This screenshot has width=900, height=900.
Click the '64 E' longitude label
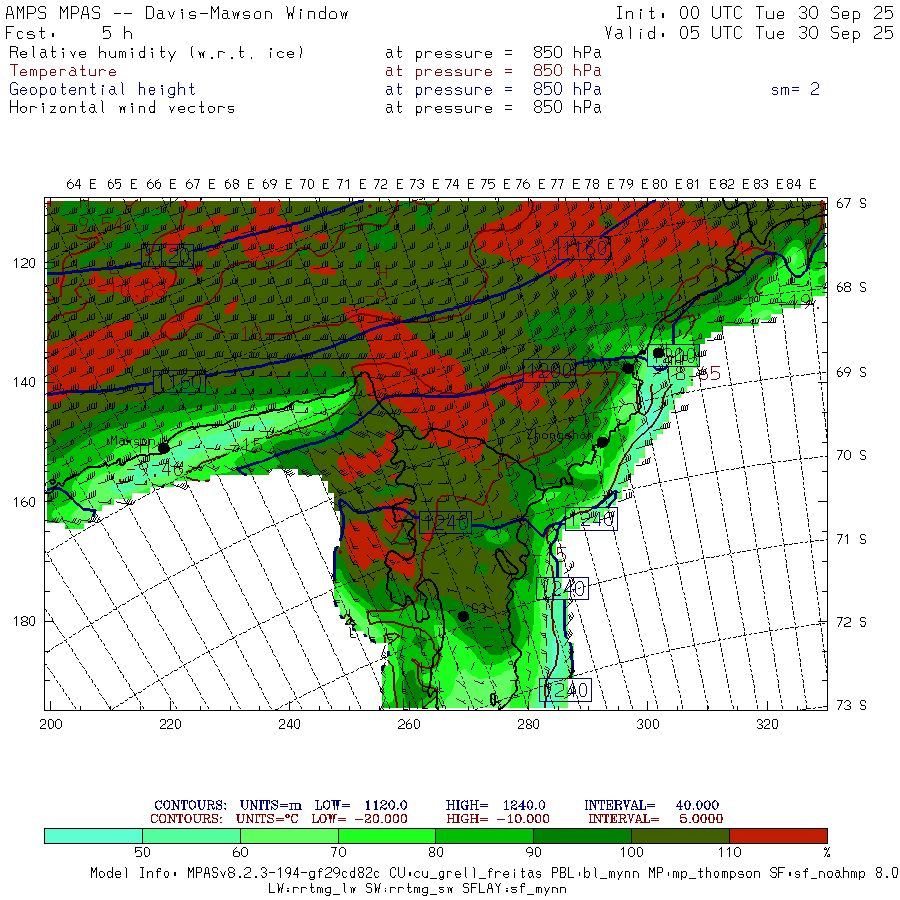(82, 184)
